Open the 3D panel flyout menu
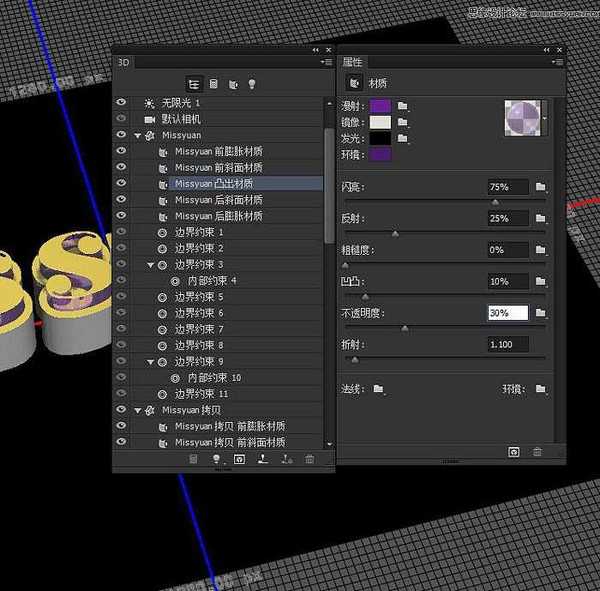This screenshot has height=591, width=600. [x=326, y=62]
